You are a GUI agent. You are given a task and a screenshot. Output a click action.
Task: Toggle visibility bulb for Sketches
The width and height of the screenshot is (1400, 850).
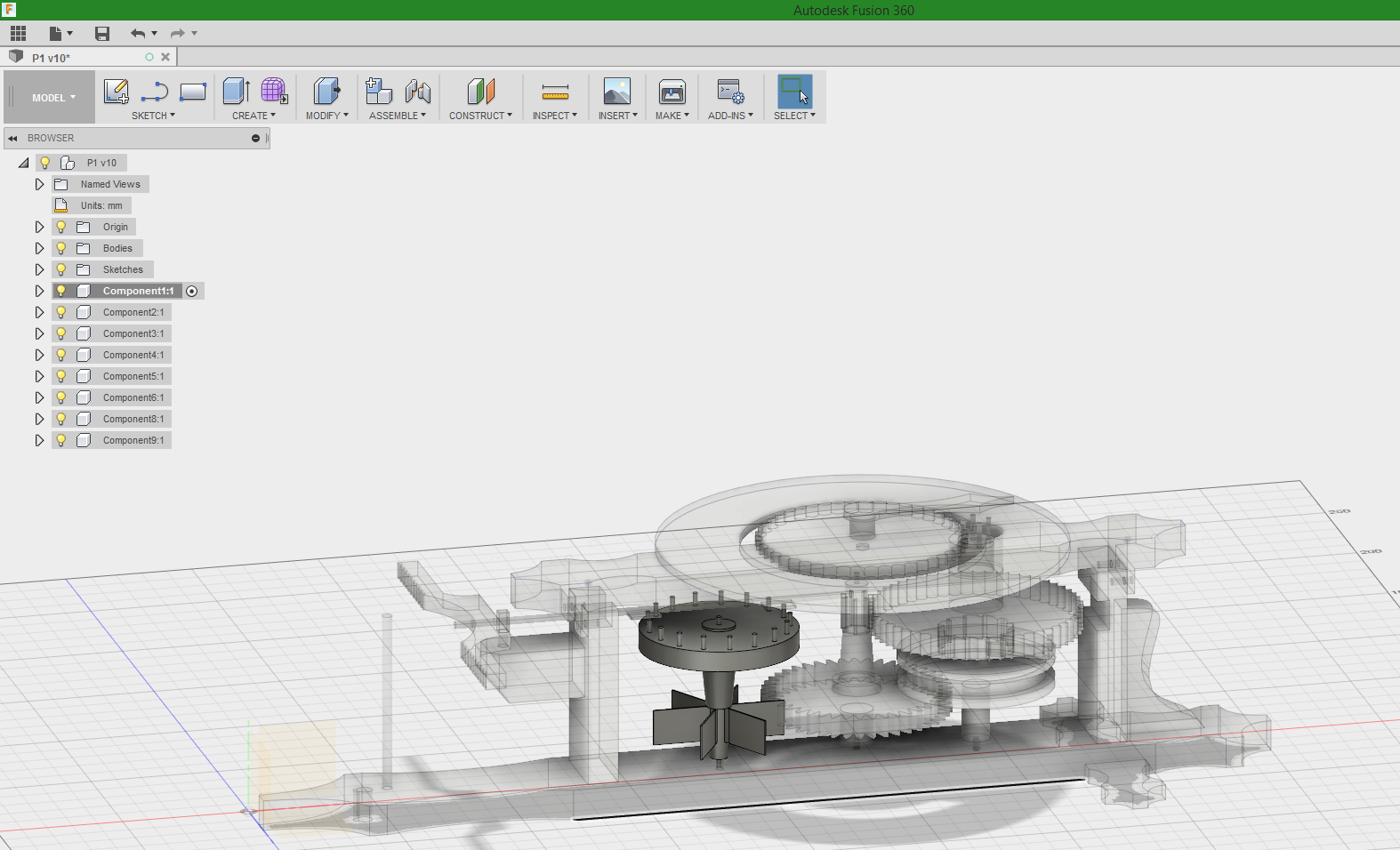point(61,269)
